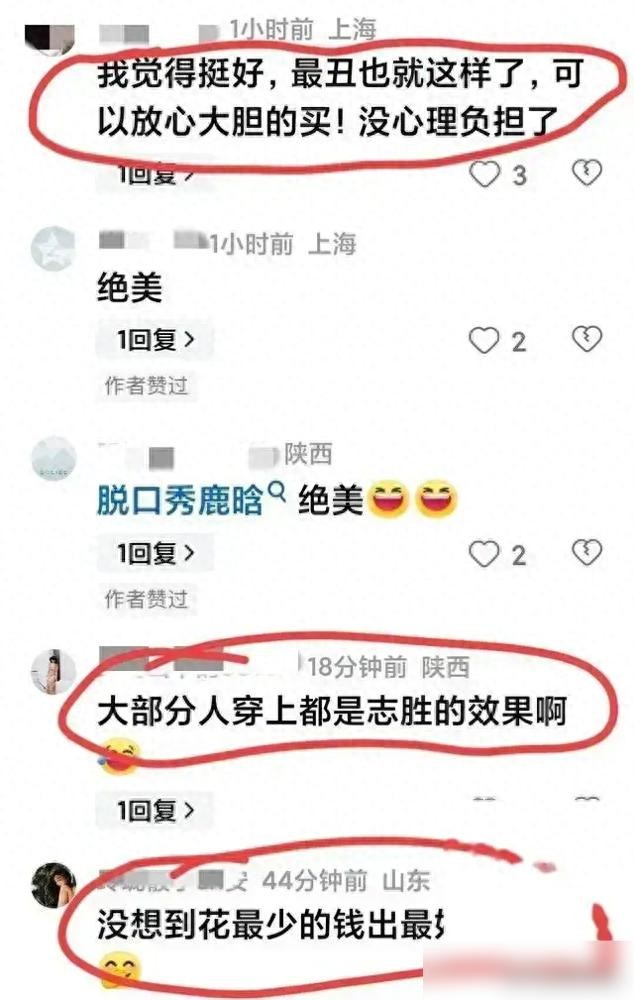Open star avatar of 绝美 commenter
Screen dimensions: 634x1000
click(53, 248)
